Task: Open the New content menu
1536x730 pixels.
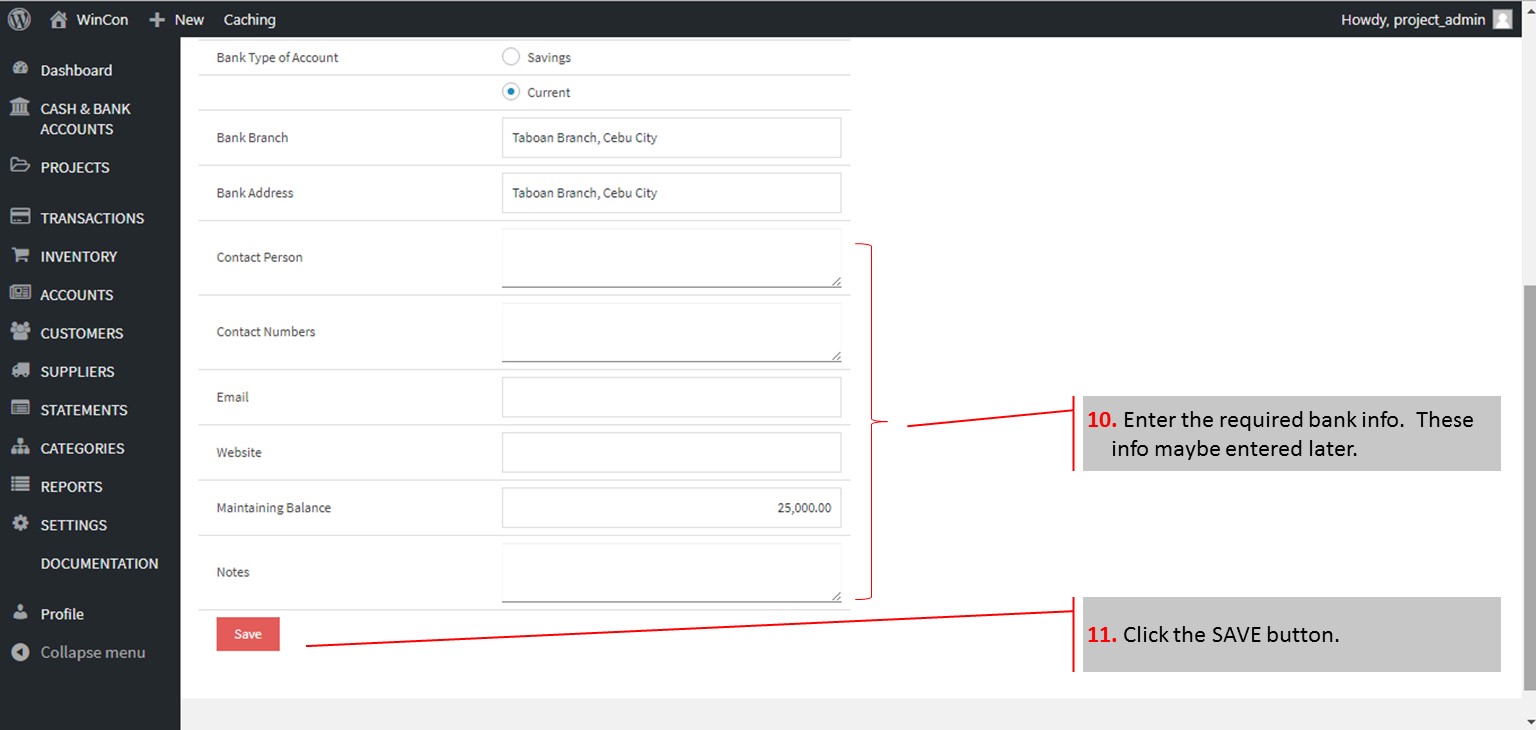Action: pyautogui.click(x=176, y=19)
